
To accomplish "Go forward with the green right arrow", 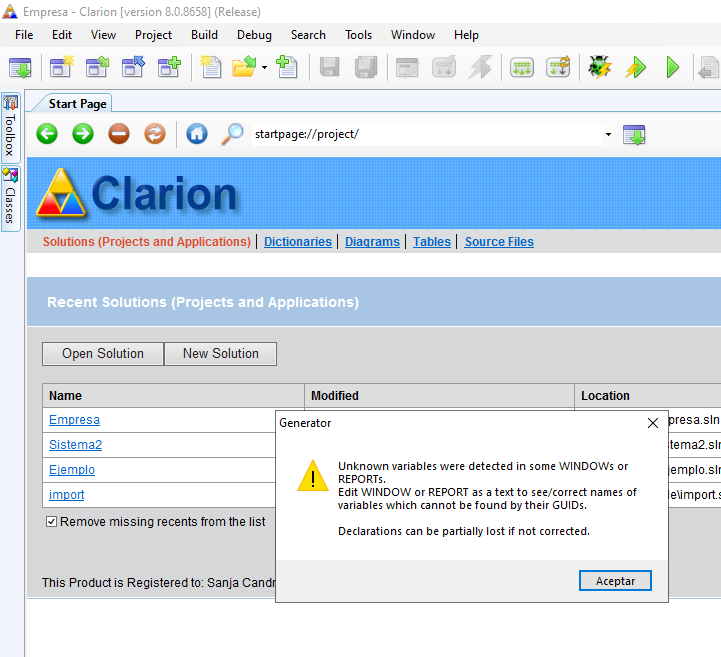I will [83, 134].
